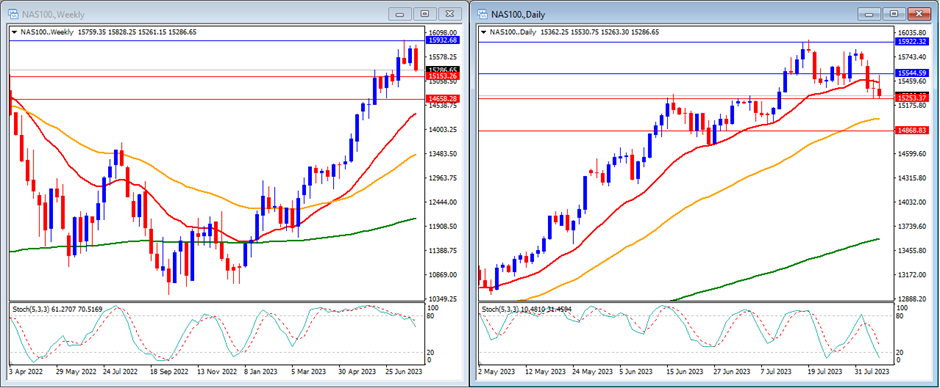Screen dimensions: 940x388
Task: Select the red 14658.28 price label on Weekly chart
Action: click(442, 98)
